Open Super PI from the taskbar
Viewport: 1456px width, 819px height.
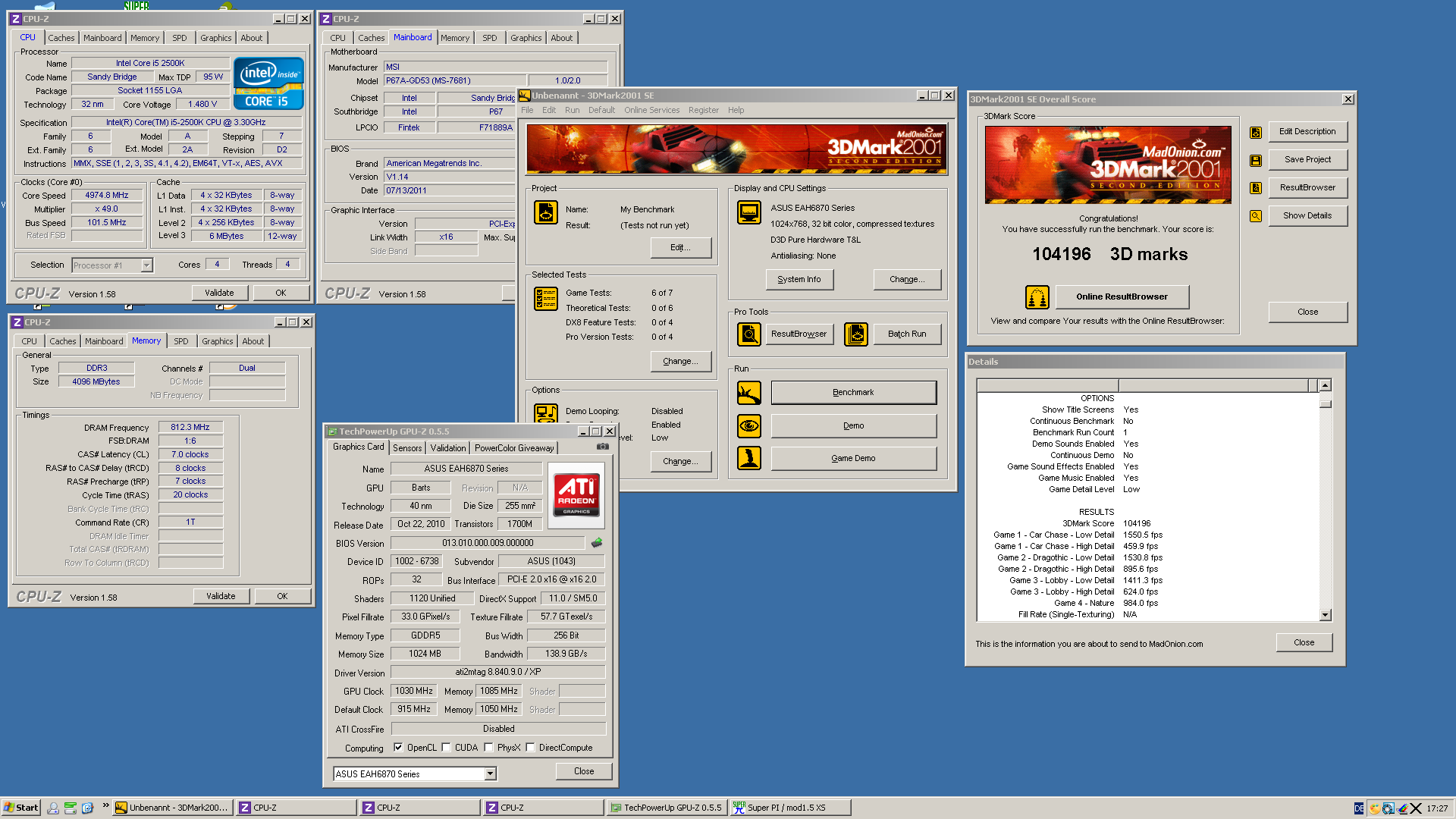(790, 808)
